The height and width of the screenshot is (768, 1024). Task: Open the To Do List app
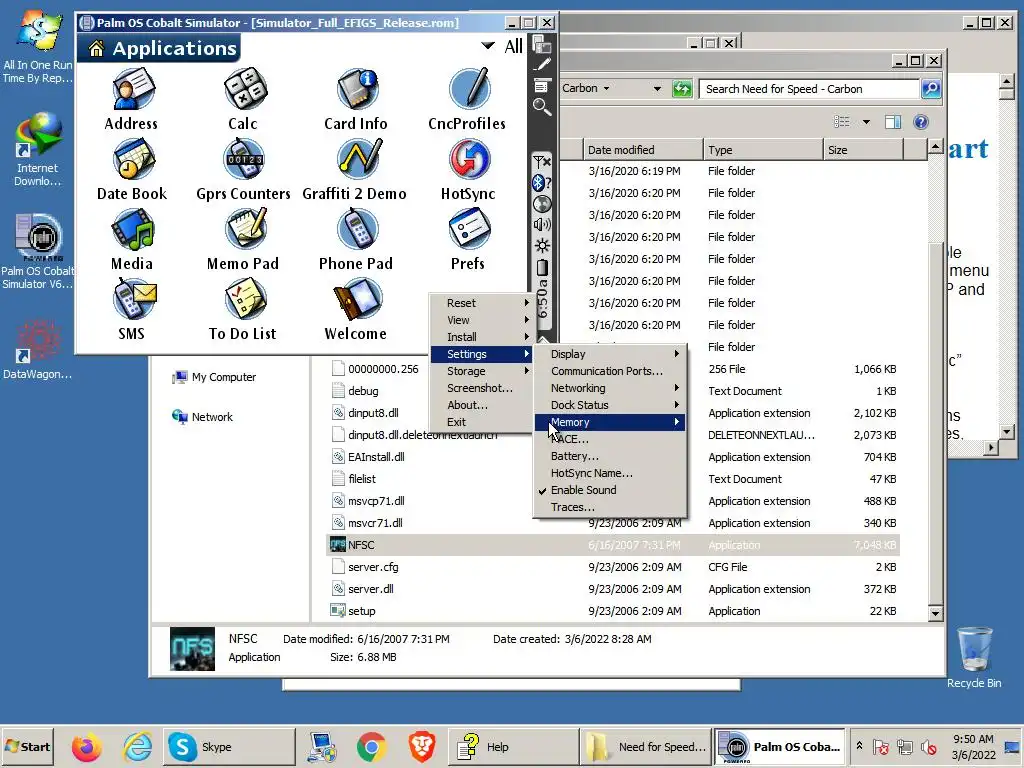243,310
